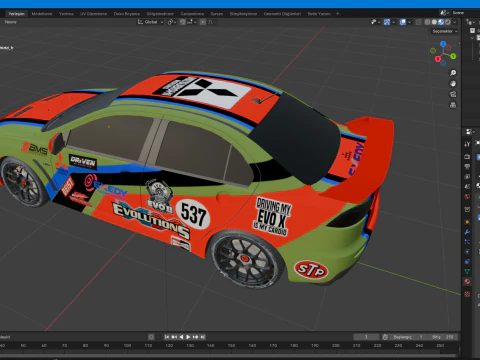Open the World properties tab
Screen dimensions: 480x360
point(467,196)
